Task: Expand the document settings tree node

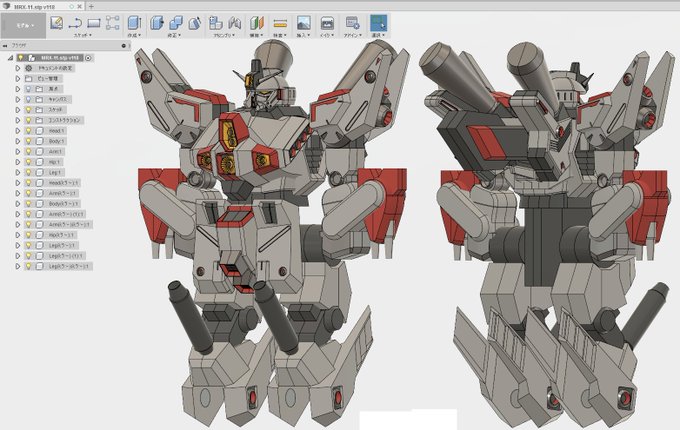Action: [18, 68]
